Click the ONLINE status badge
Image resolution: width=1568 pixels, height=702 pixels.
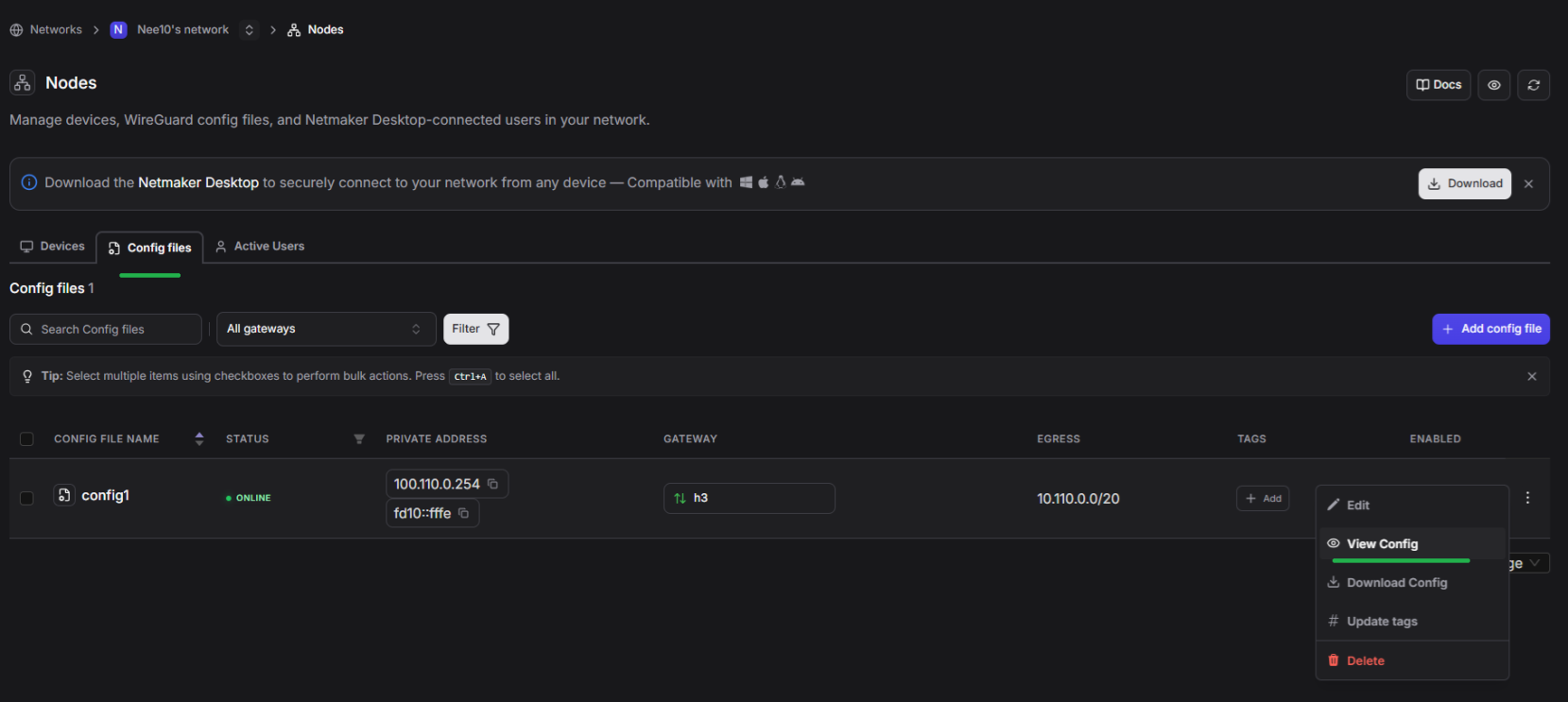tap(249, 498)
